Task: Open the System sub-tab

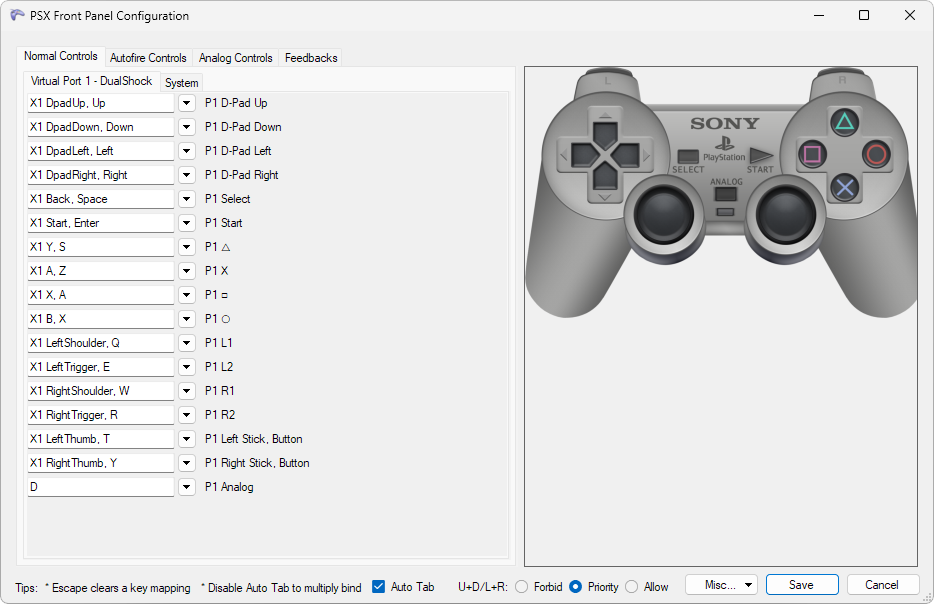Action: (x=182, y=83)
